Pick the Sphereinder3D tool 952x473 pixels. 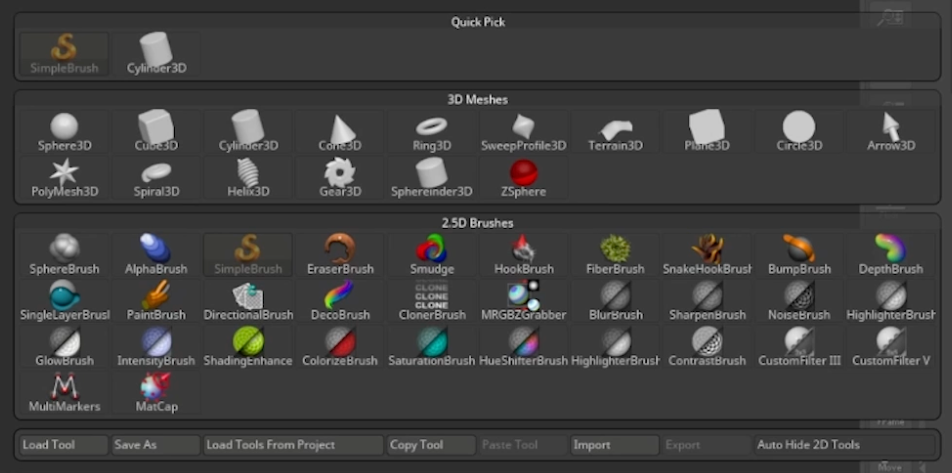432,178
